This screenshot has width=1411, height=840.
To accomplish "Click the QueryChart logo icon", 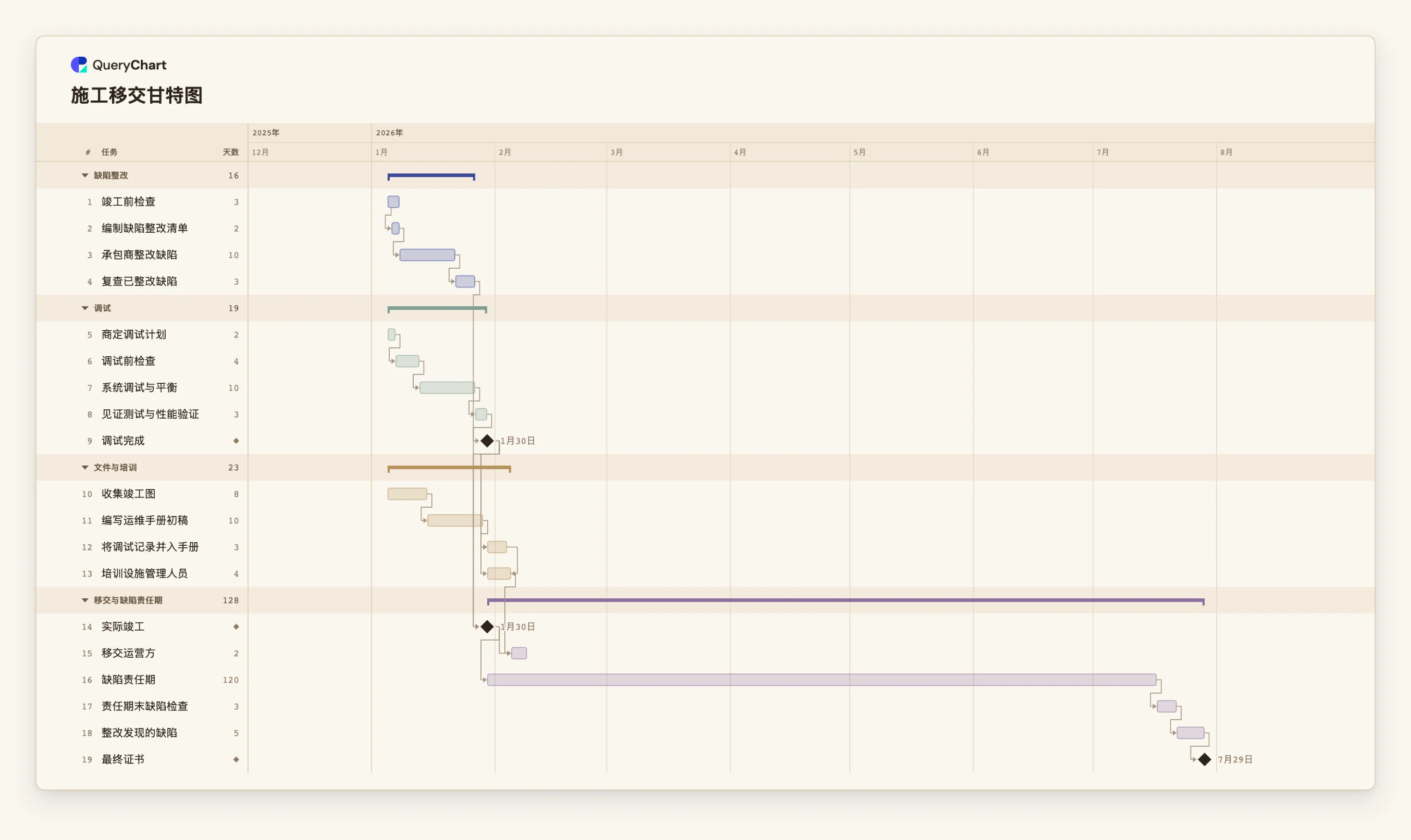I will (79, 65).
